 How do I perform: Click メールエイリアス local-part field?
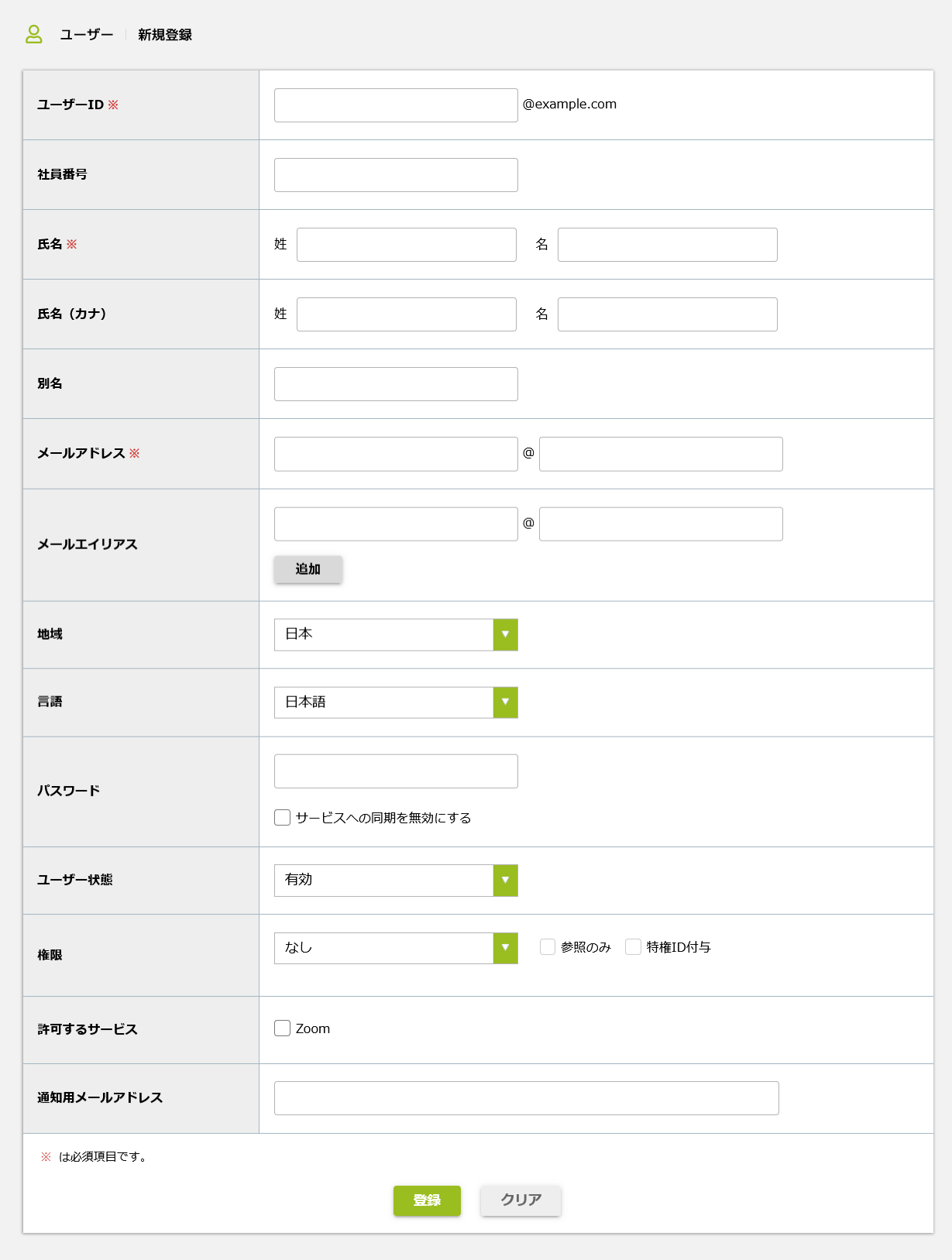point(396,524)
